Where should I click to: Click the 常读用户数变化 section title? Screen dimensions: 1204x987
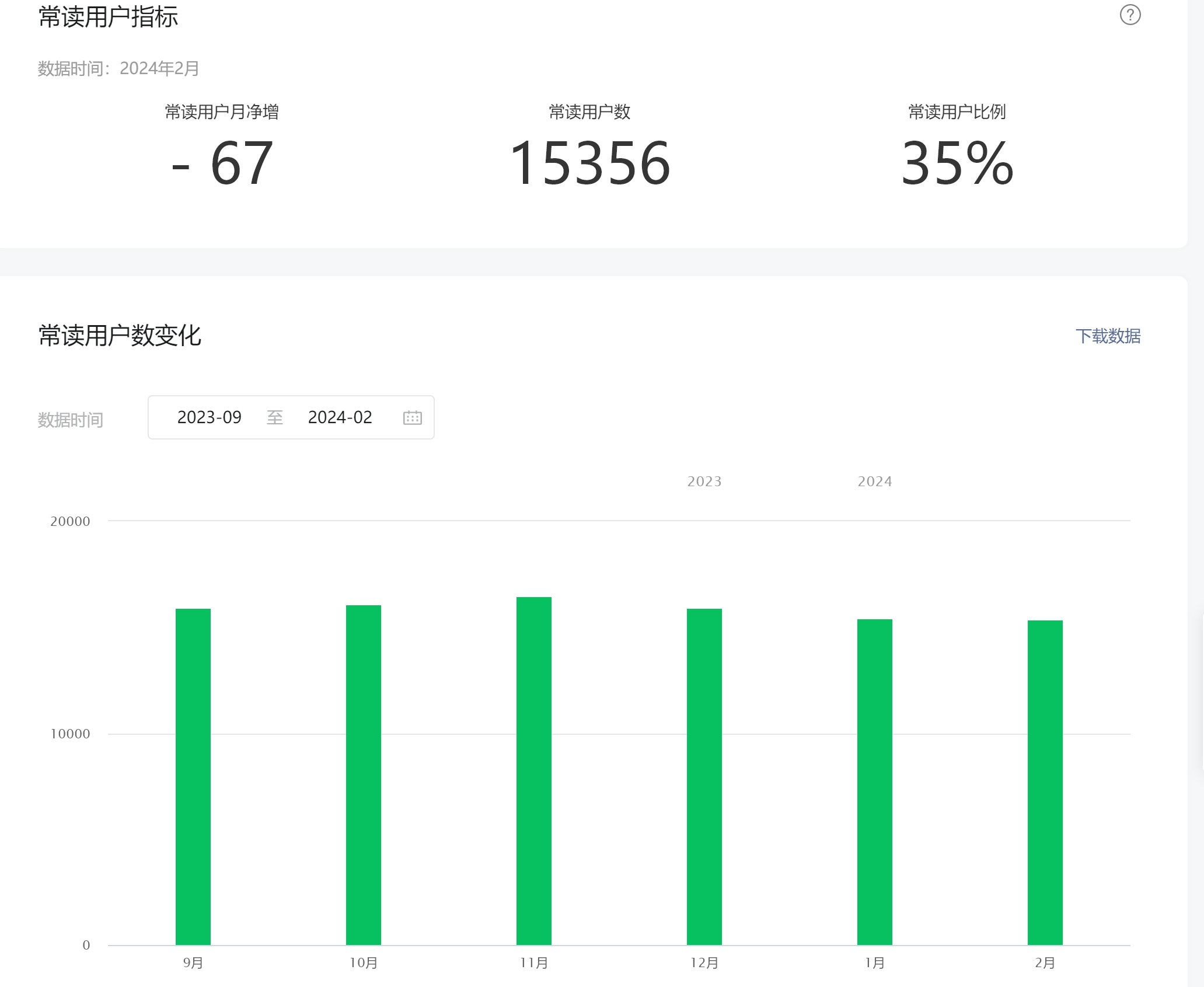120,336
